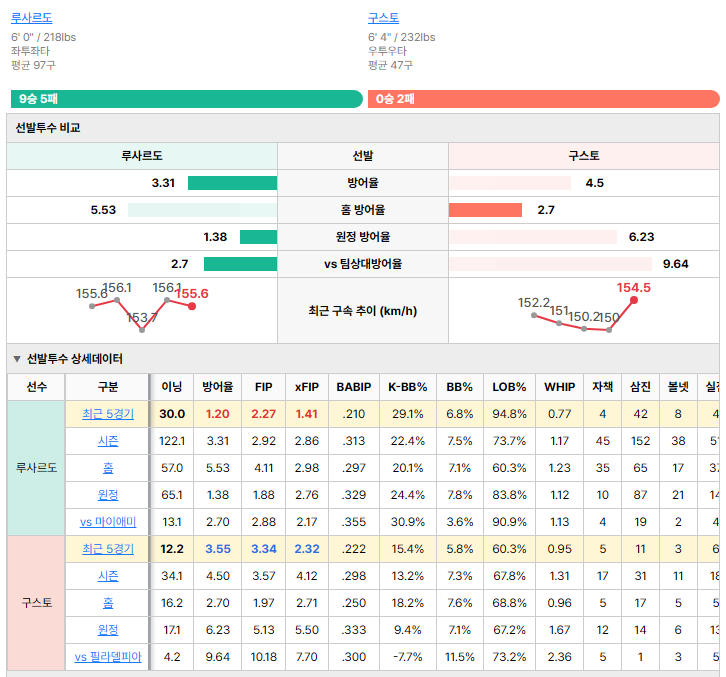Click the xFIP column header

tap(307, 387)
